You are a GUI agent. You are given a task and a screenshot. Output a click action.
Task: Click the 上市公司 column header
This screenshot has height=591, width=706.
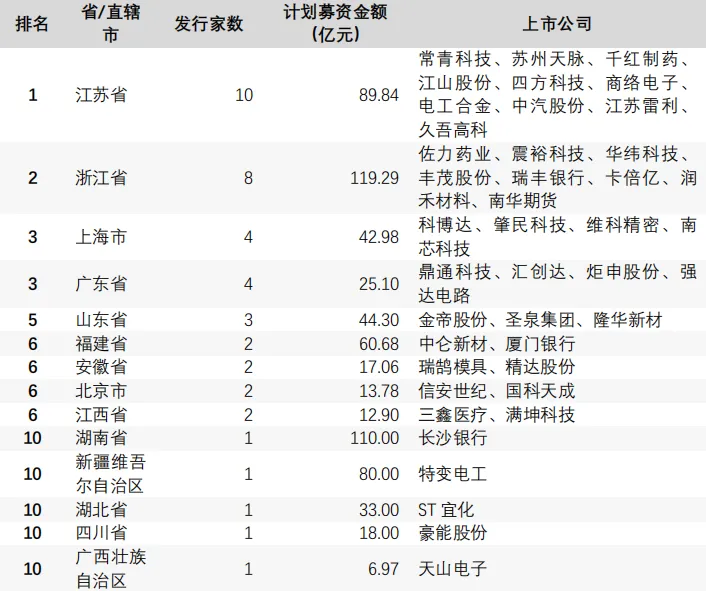[557, 24]
